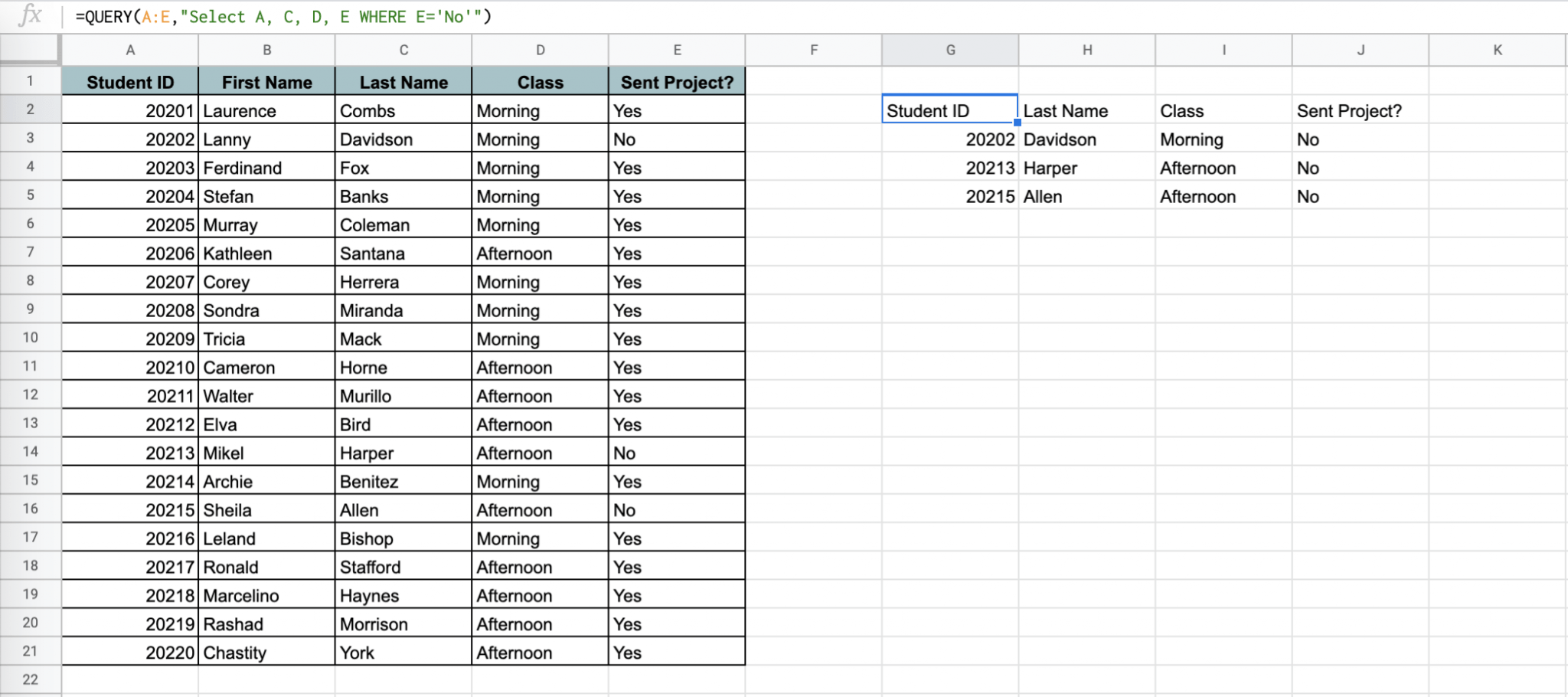Click cell containing 'Marcelino'
Image resolution: width=1568 pixels, height=697 pixels.
pyautogui.click(x=266, y=595)
